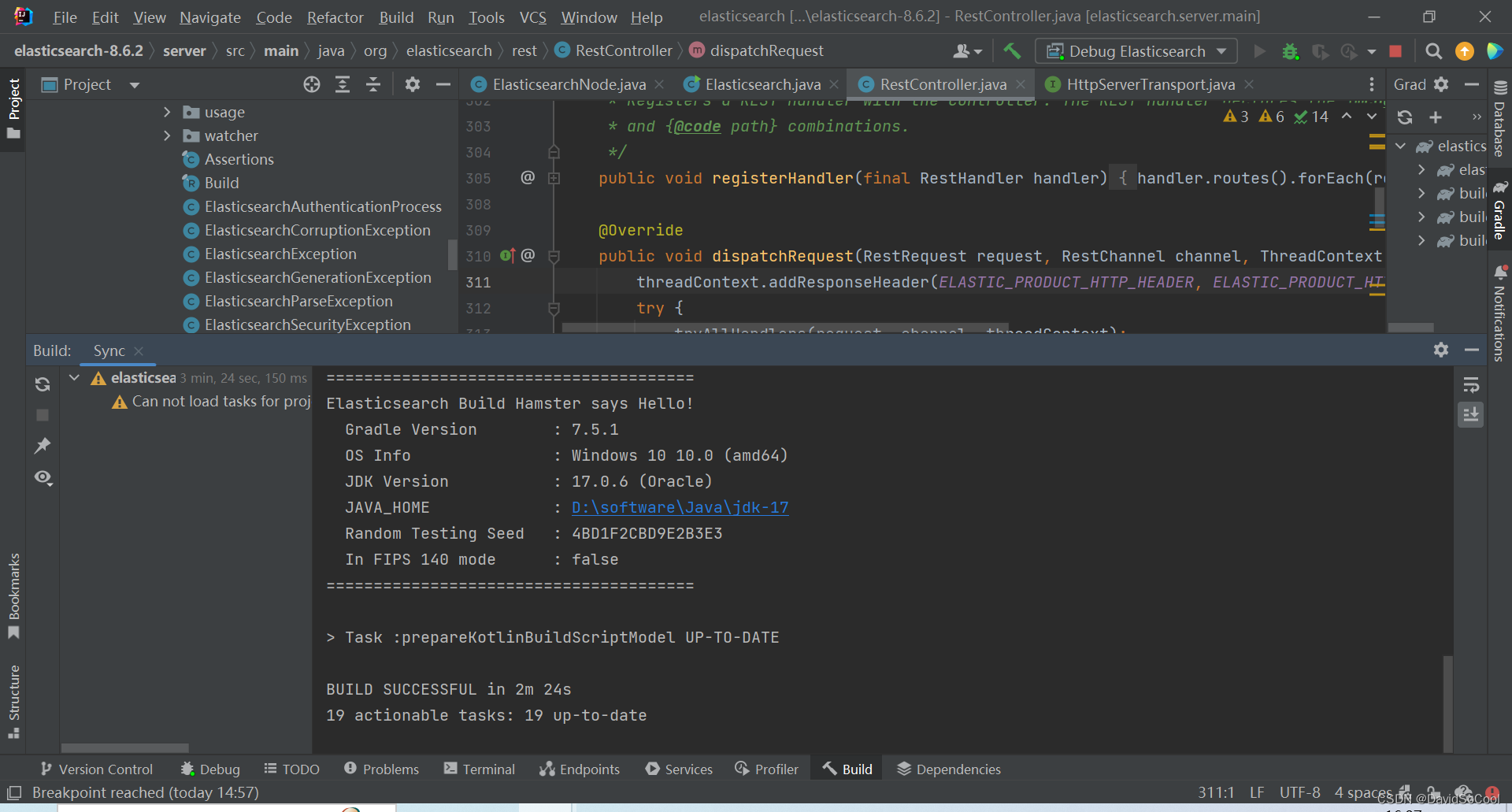The width and height of the screenshot is (1512, 812).
Task: Click the JAVA_HOME jdk-17 path link
Action: coord(680,507)
